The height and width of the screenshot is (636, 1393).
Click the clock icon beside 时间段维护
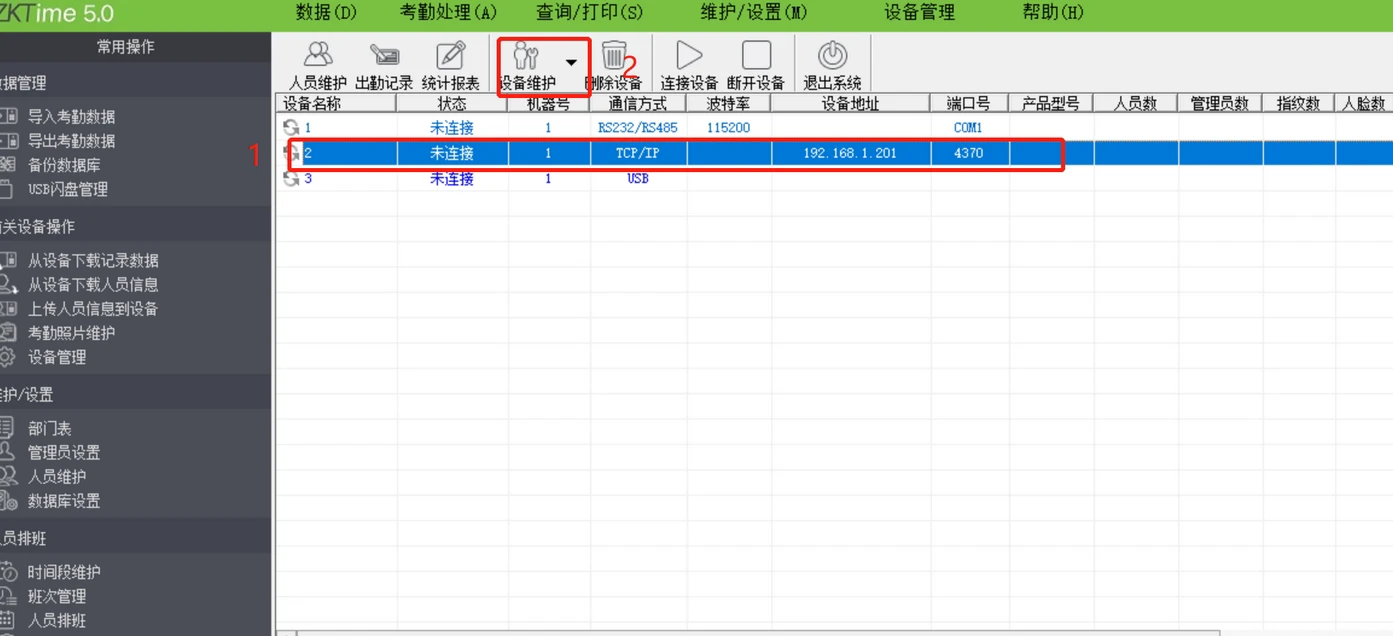coord(9,572)
